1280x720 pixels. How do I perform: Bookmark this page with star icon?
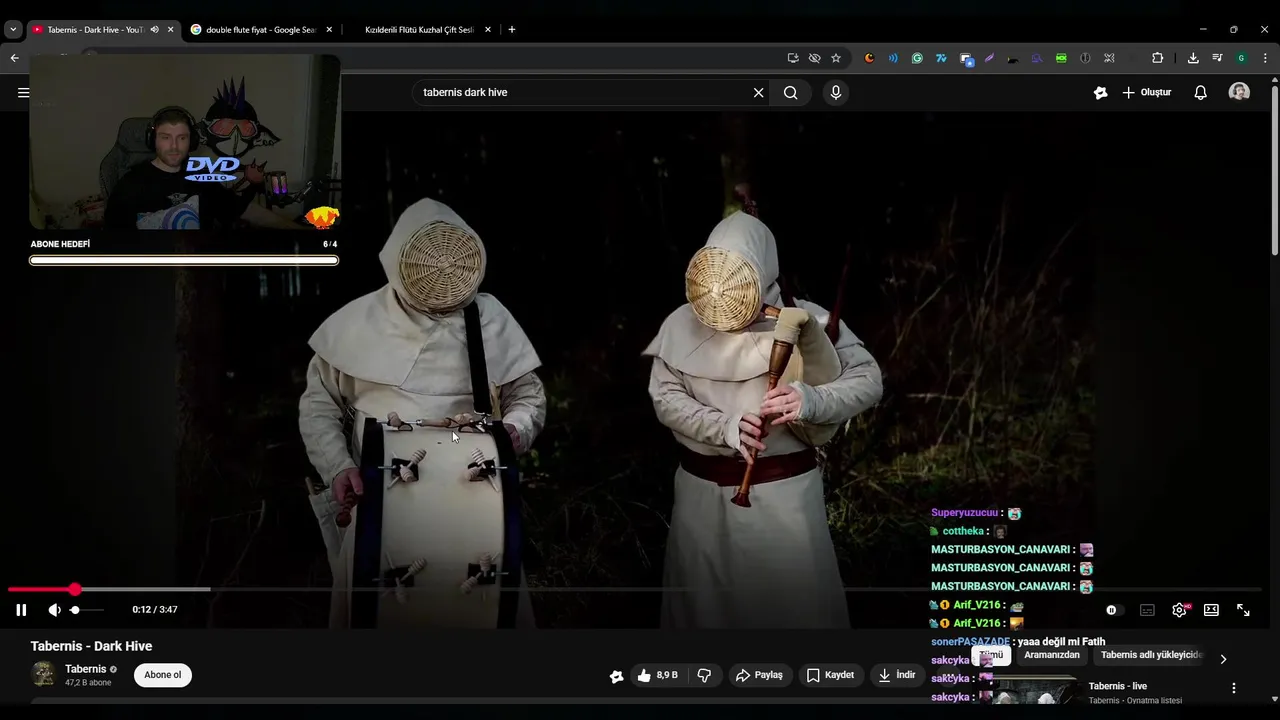pyautogui.click(x=836, y=58)
